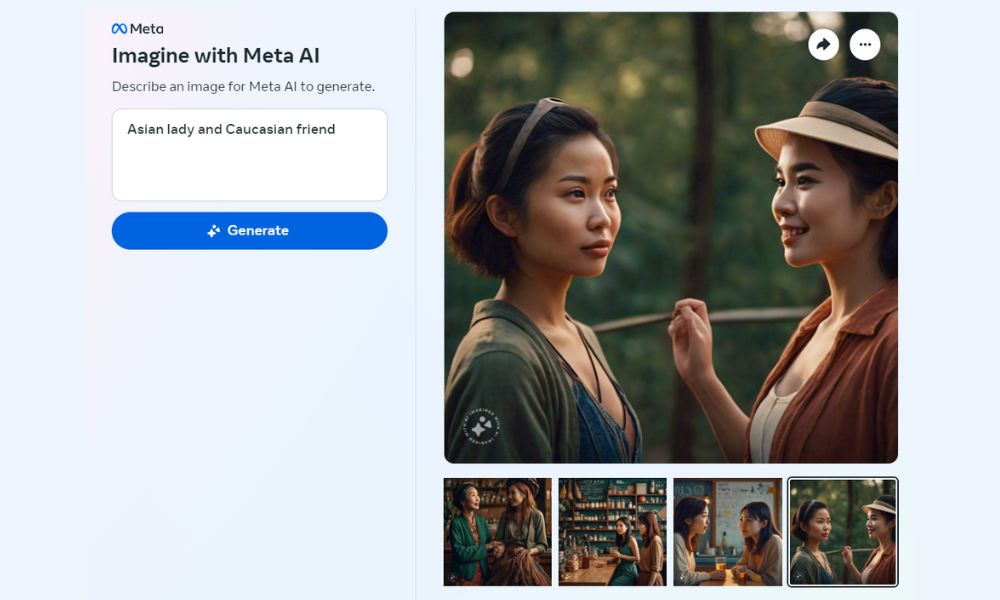Select the first thumbnail with green jacket
Screen dimensions: 1000x600
click(x=497, y=531)
